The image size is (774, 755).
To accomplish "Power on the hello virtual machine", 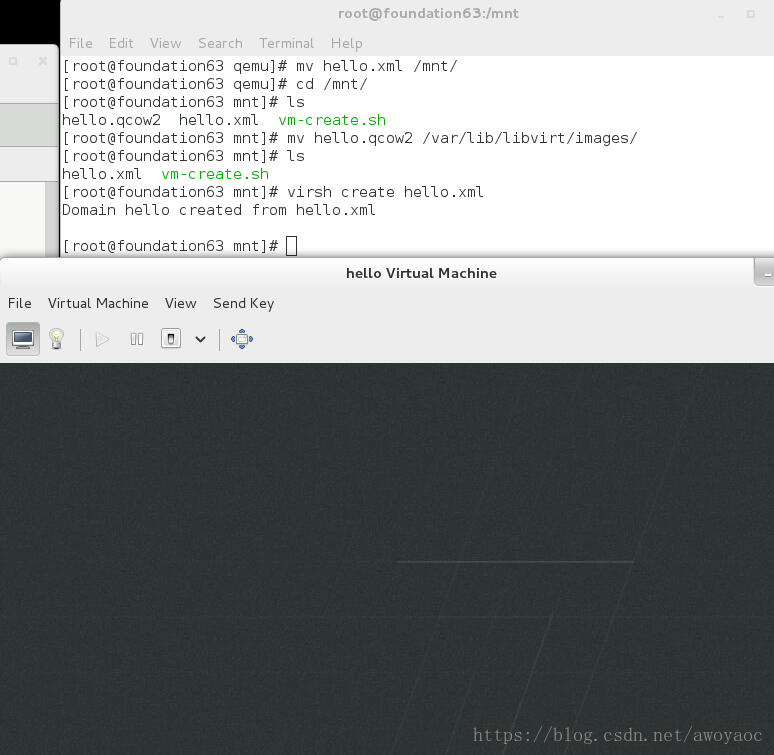I will 102,339.
